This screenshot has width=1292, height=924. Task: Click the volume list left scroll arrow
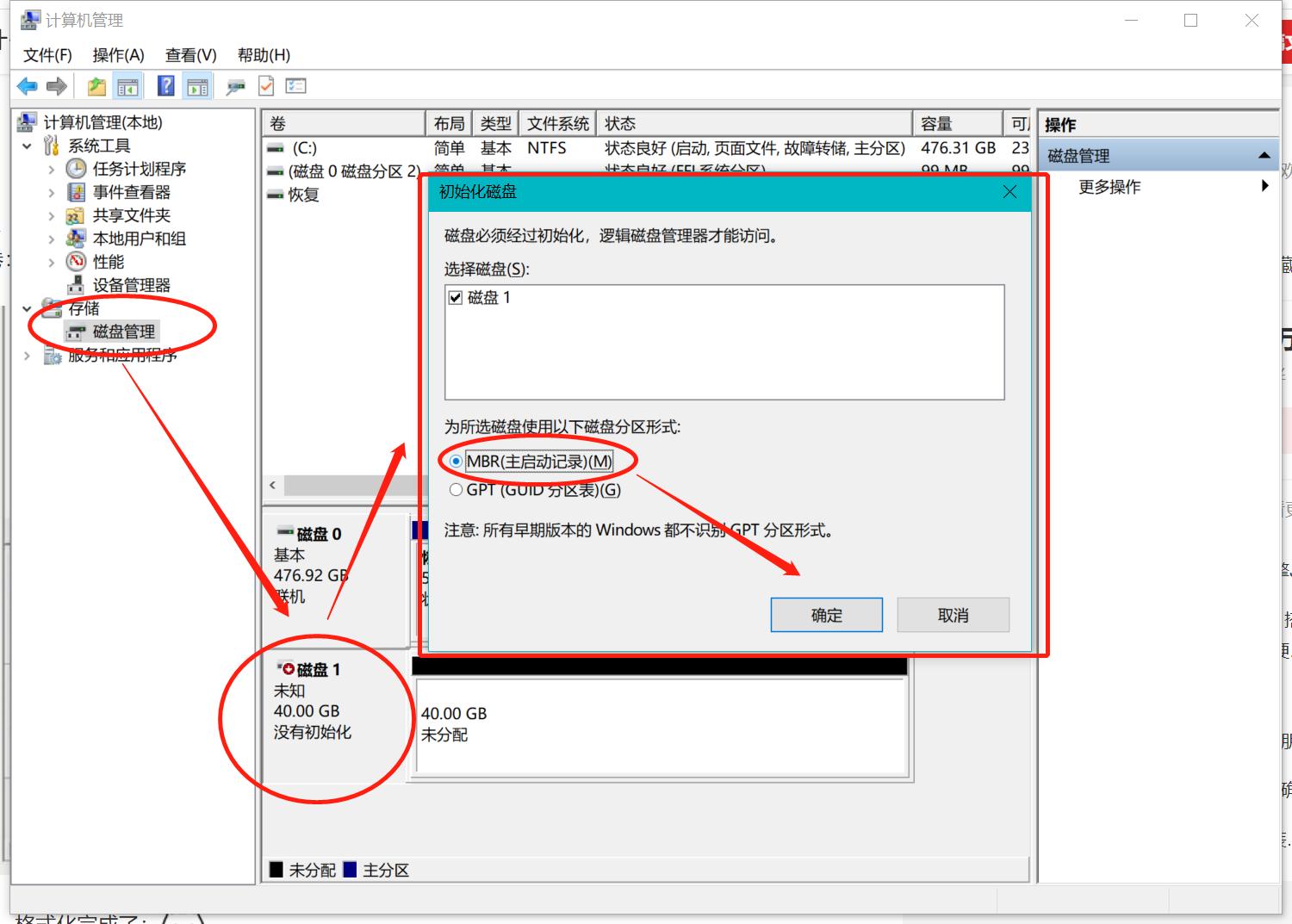click(x=273, y=486)
